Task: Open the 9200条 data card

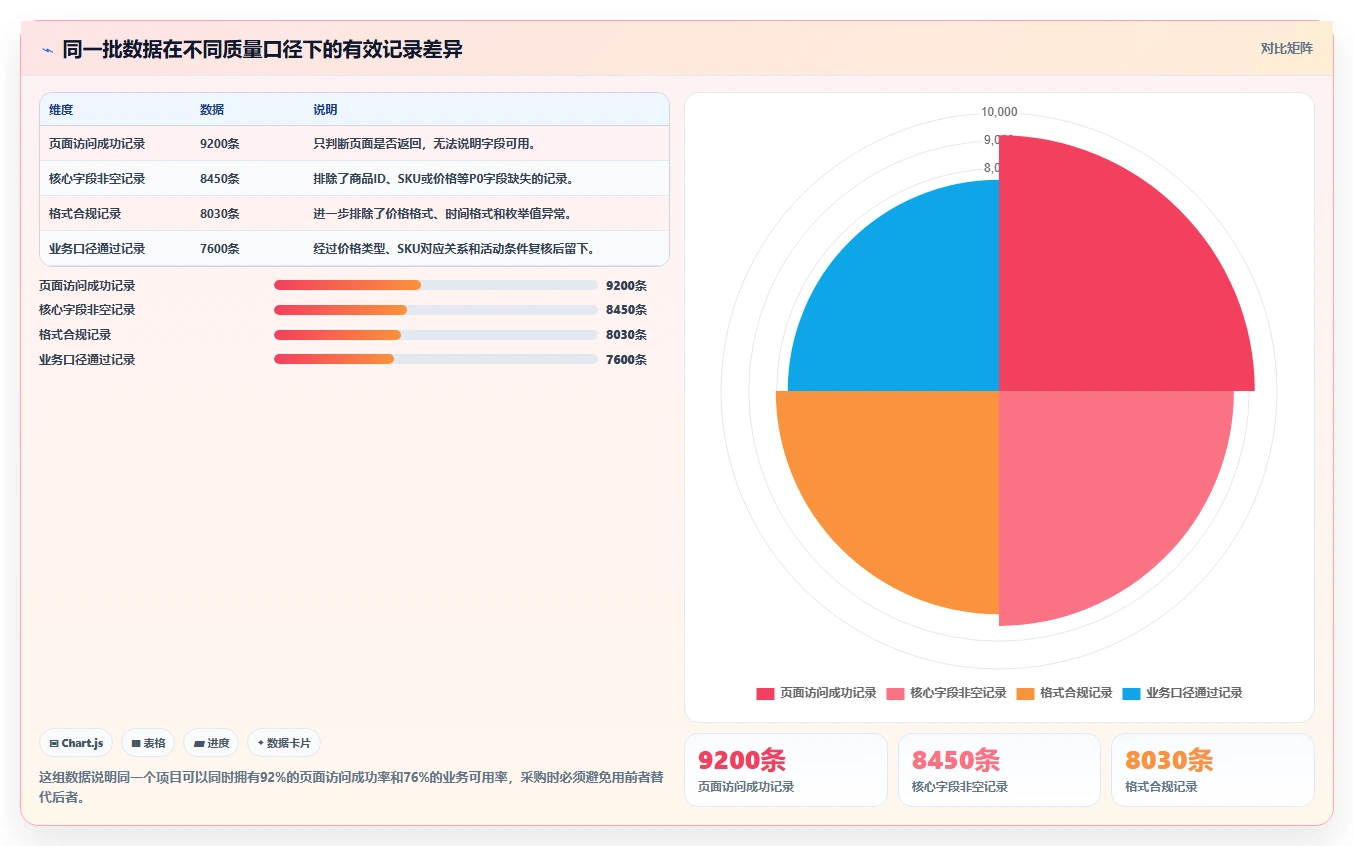Action: coord(786,770)
